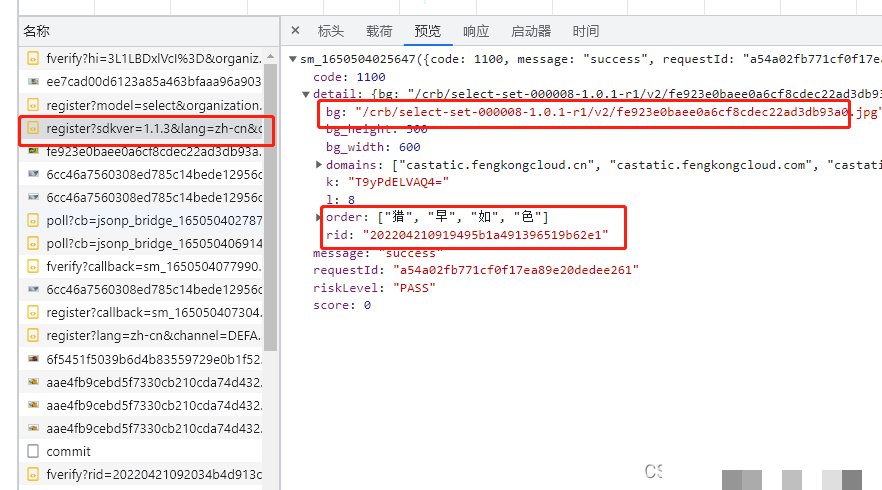Click script icon of register?sdkver=1.1.3 row

click(33, 128)
